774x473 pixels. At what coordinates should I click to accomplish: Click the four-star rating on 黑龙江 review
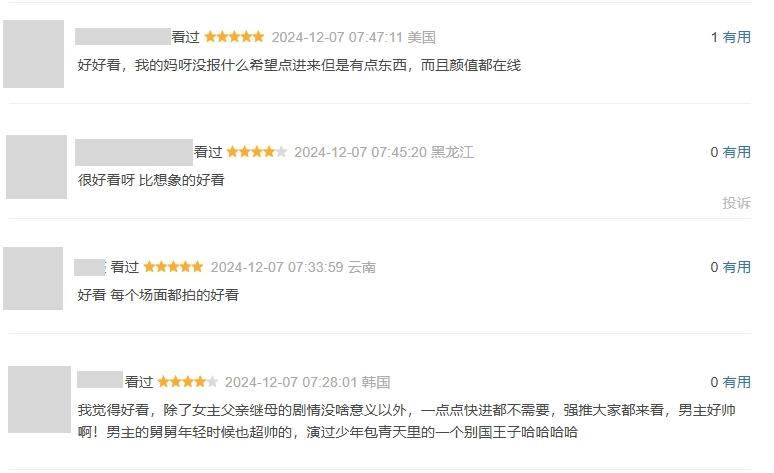pyautogui.click(x=257, y=152)
